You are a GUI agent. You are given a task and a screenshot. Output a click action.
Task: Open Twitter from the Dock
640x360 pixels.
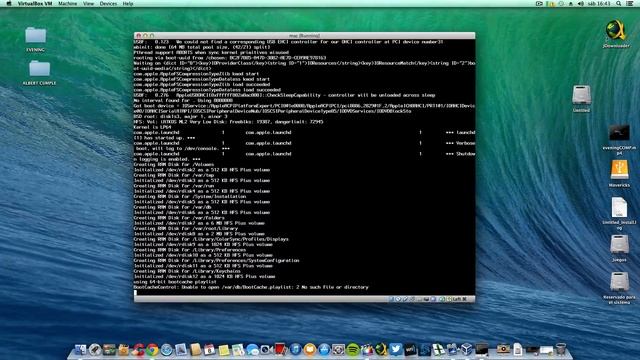point(396,349)
